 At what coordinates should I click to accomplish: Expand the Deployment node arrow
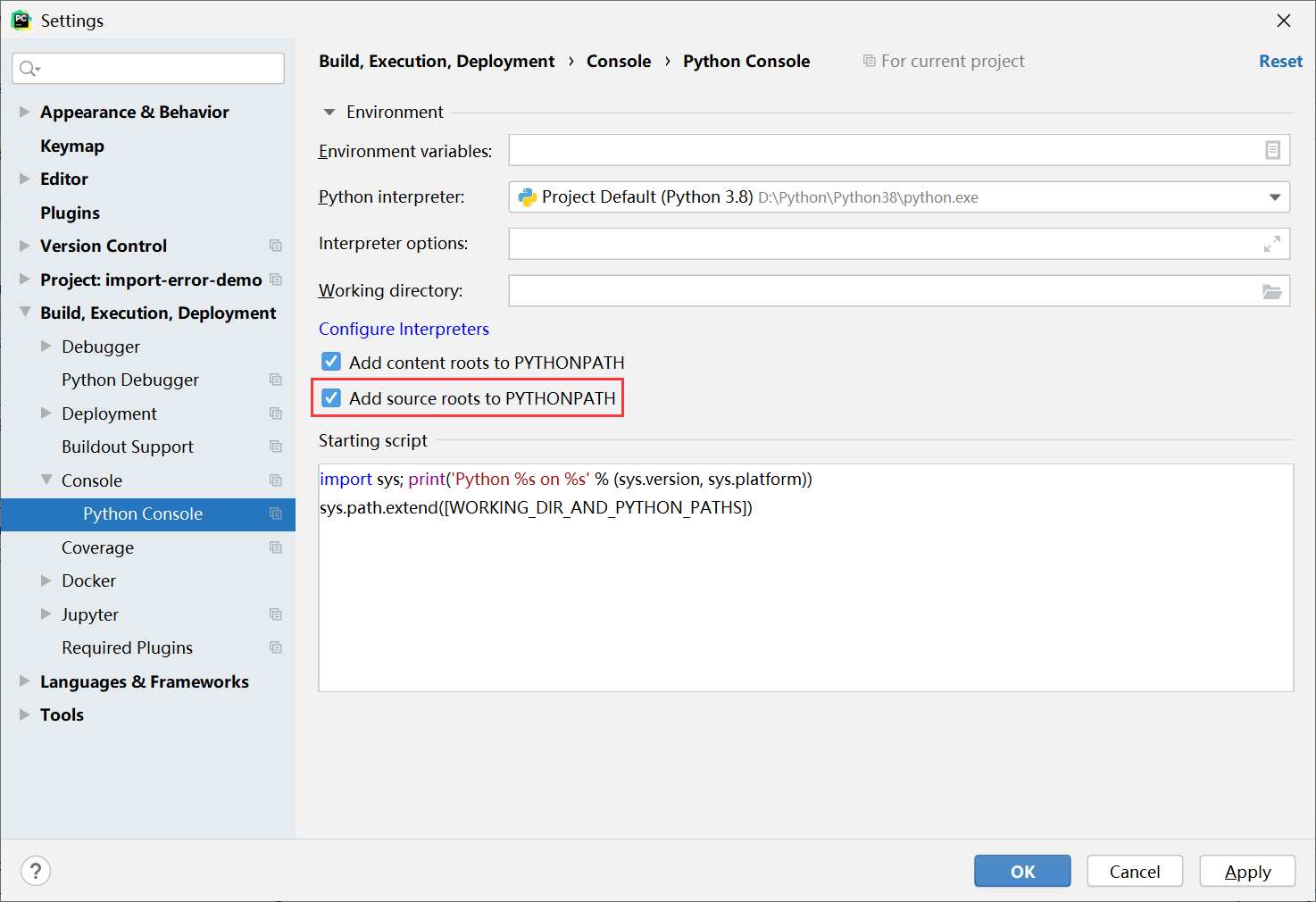pyautogui.click(x=46, y=413)
